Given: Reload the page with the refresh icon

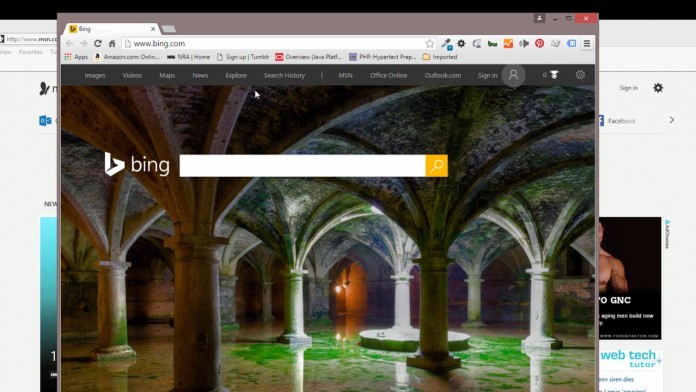Looking at the screenshot, I should (x=98, y=44).
